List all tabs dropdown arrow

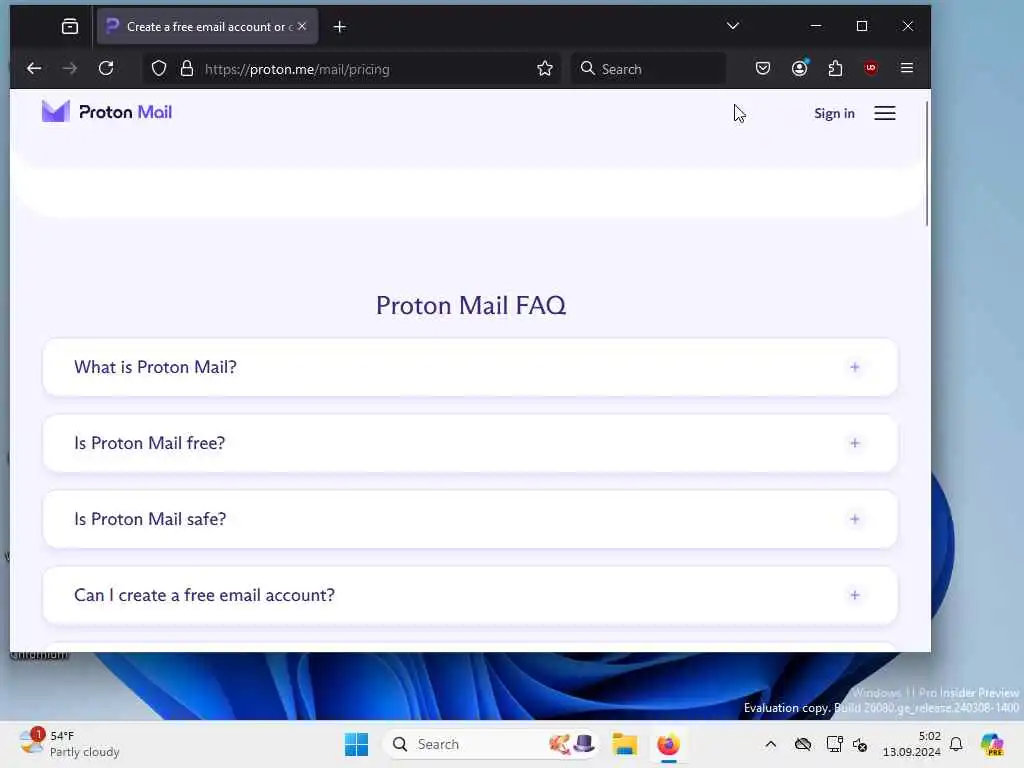click(733, 26)
